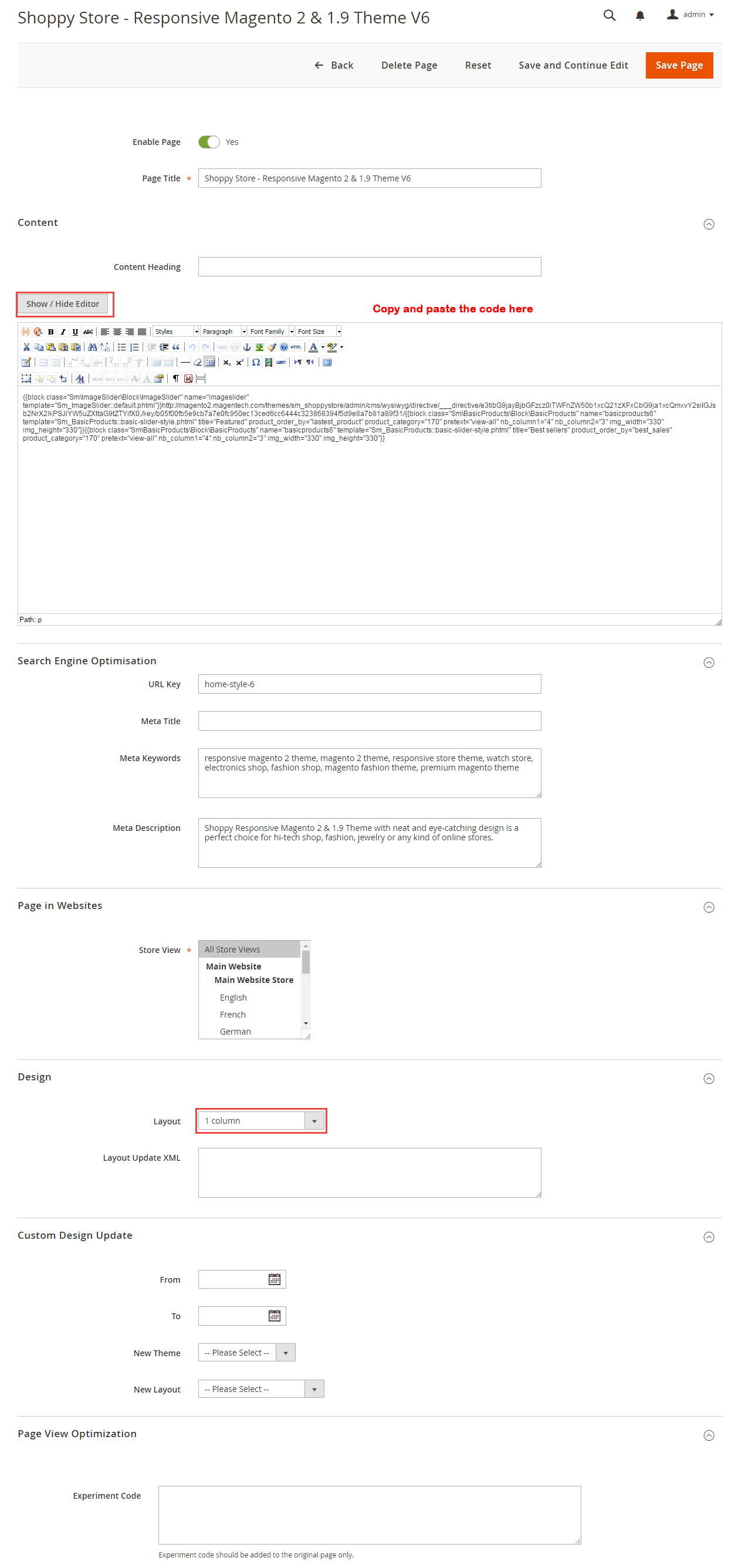Click the Show / Hide Editor button
The height and width of the screenshot is (1568, 738).
[x=63, y=304]
